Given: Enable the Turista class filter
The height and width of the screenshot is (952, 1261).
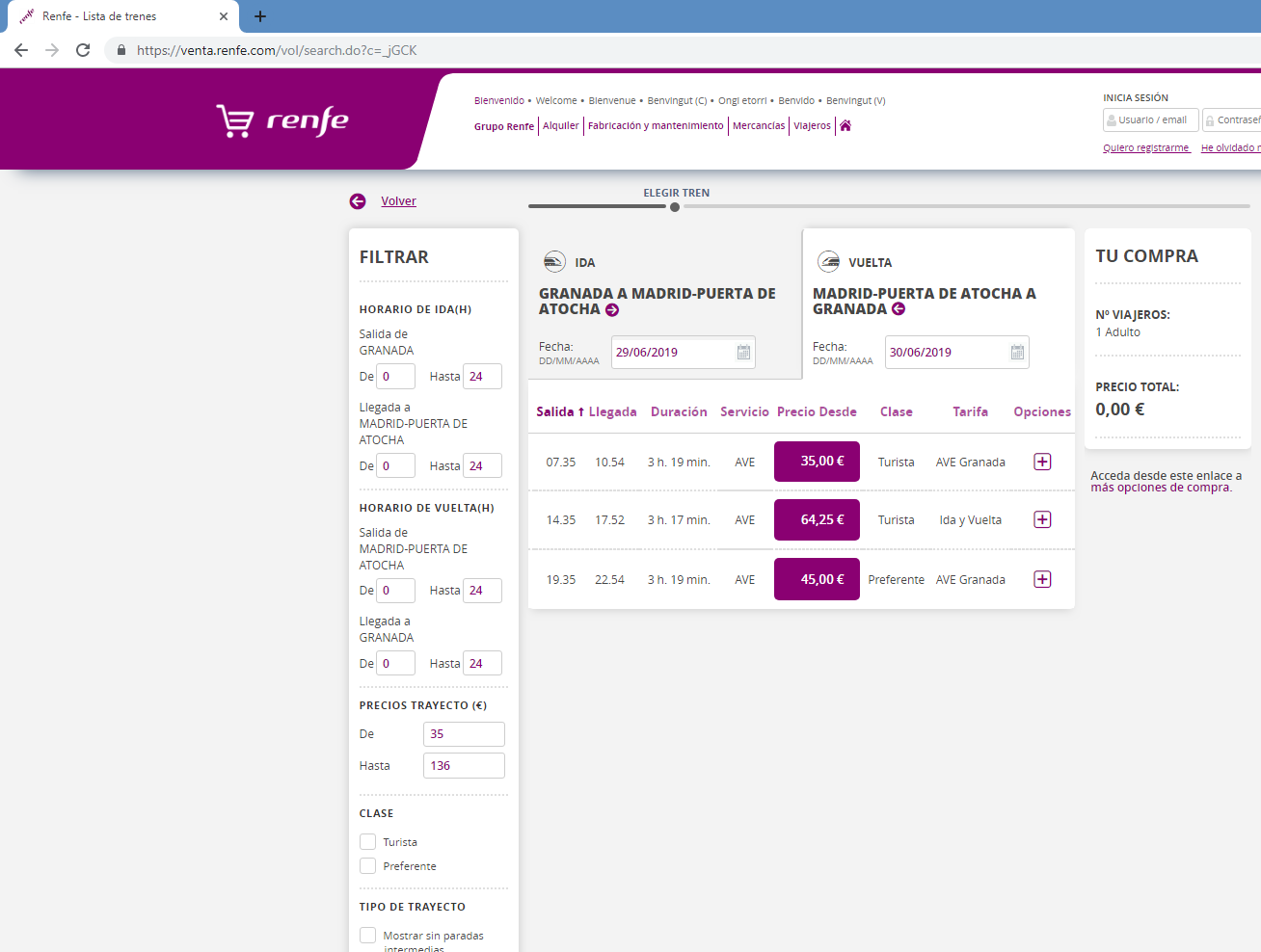Looking at the screenshot, I should click(x=368, y=842).
